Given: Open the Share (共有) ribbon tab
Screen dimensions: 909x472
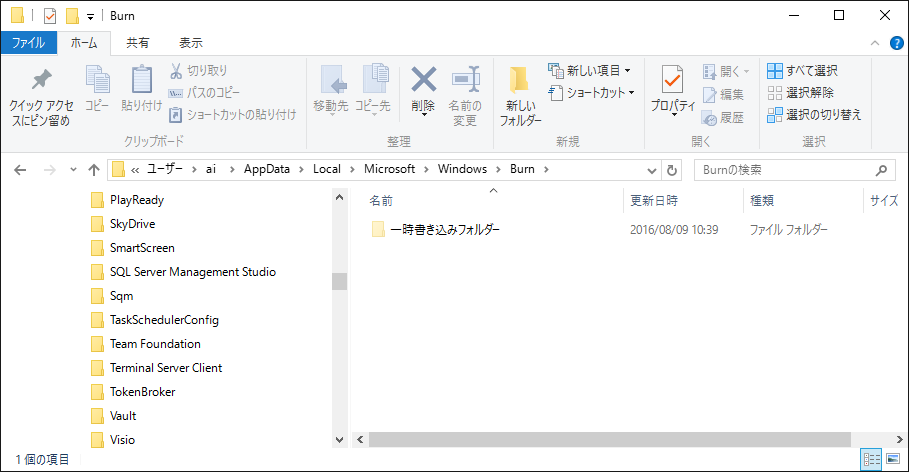Looking at the screenshot, I should 138,43.
